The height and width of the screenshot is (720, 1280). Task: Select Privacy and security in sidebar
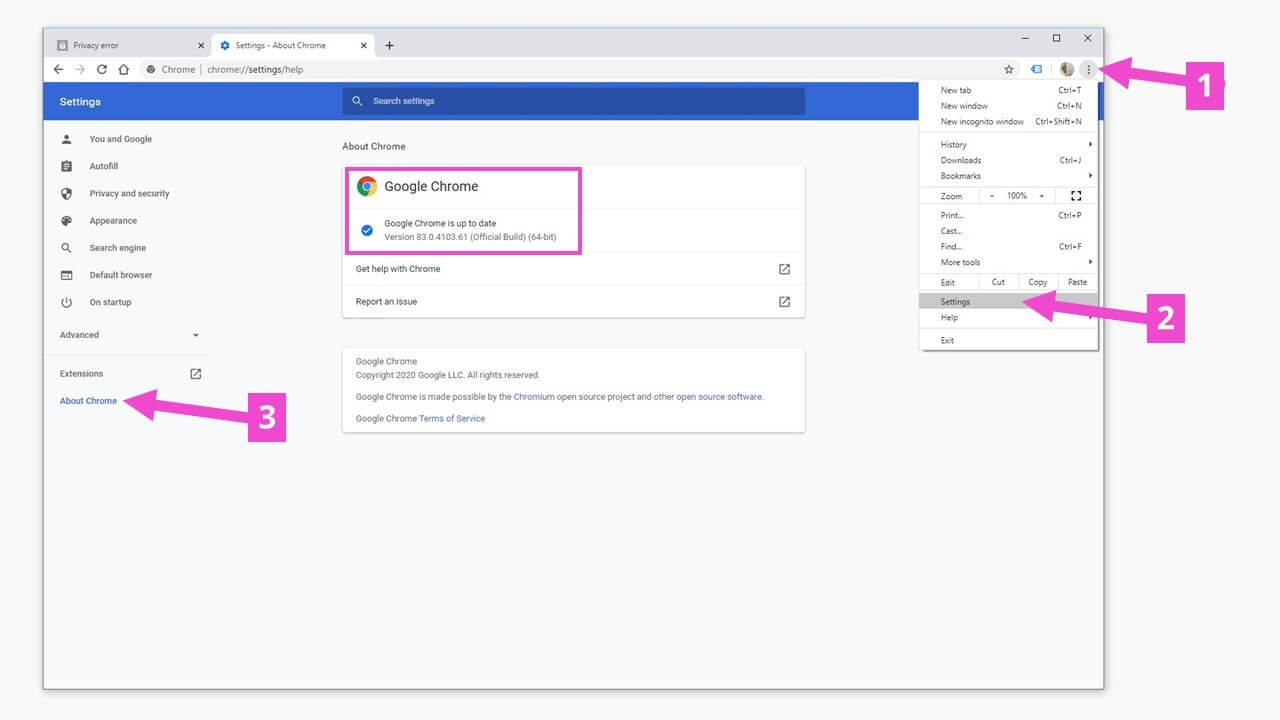pos(129,194)
